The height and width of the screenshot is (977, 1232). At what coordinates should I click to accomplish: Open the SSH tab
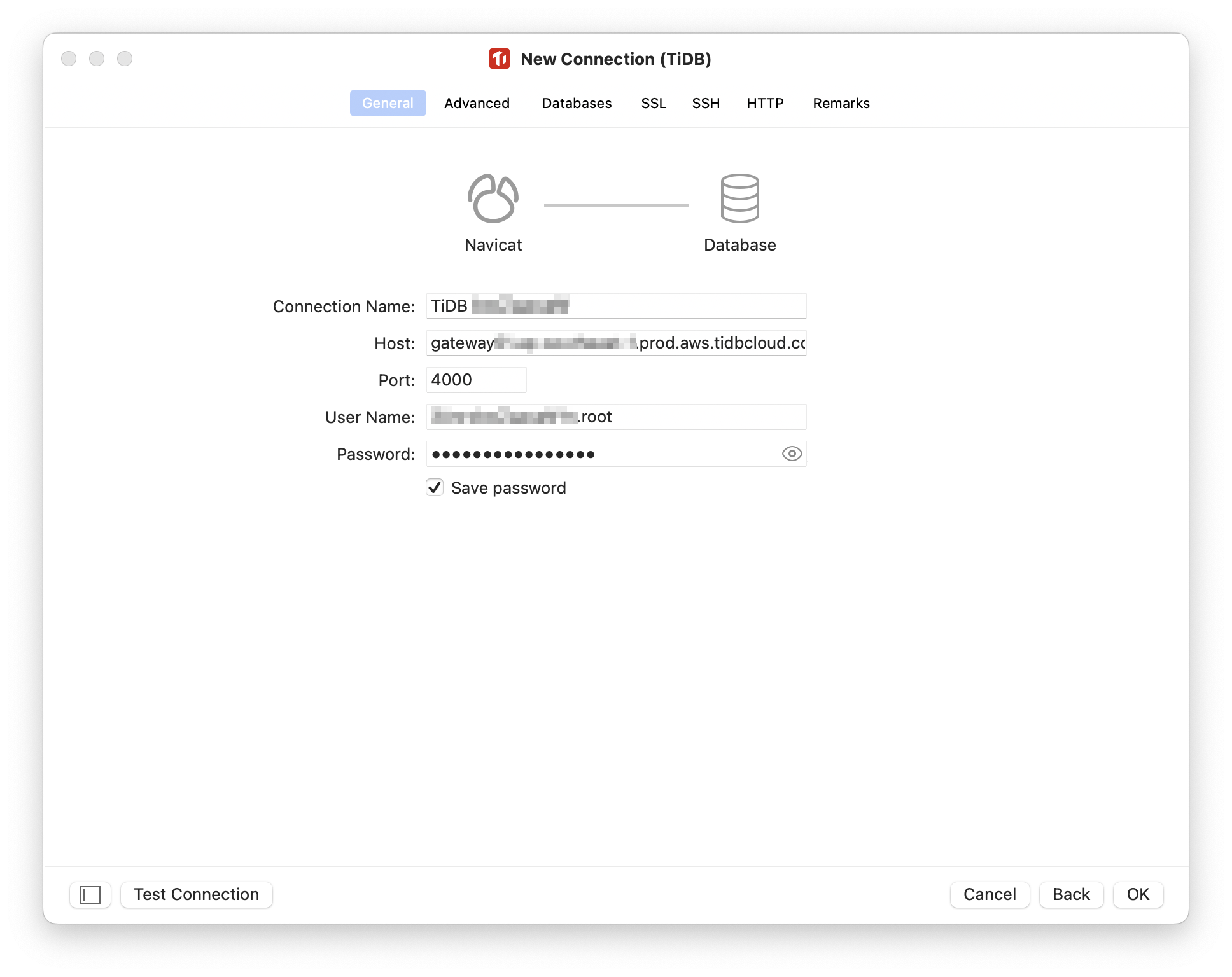(x=706, y=103)
